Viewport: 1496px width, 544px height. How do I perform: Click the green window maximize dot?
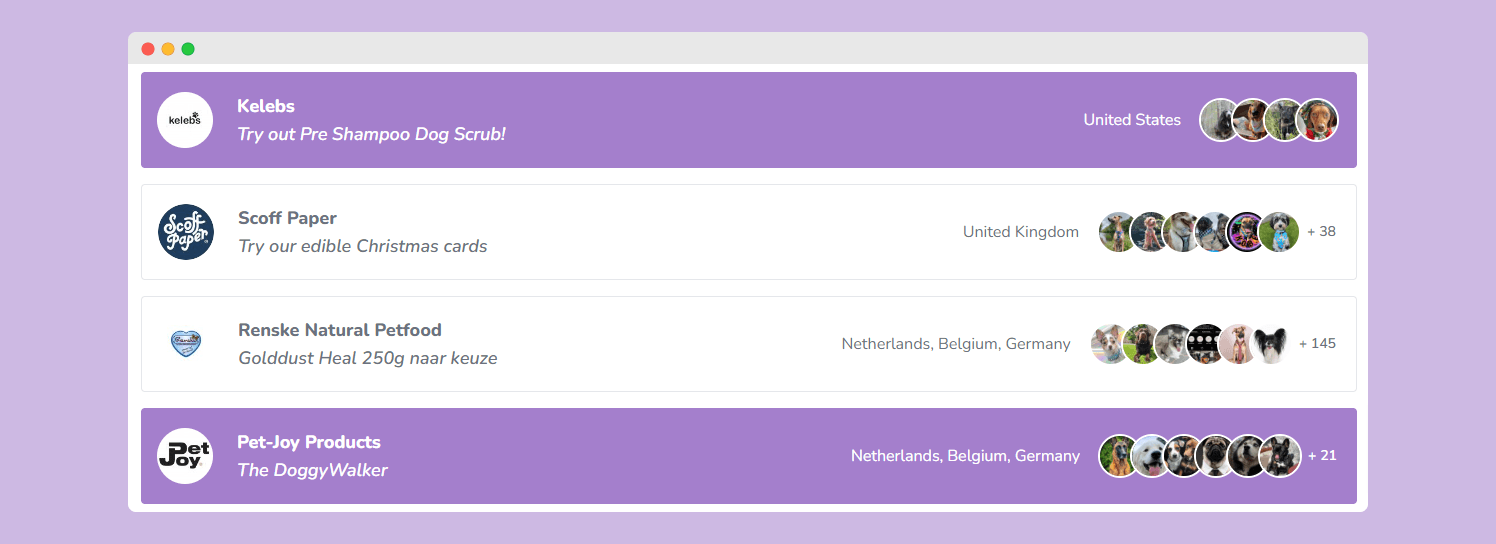(188, 49)
